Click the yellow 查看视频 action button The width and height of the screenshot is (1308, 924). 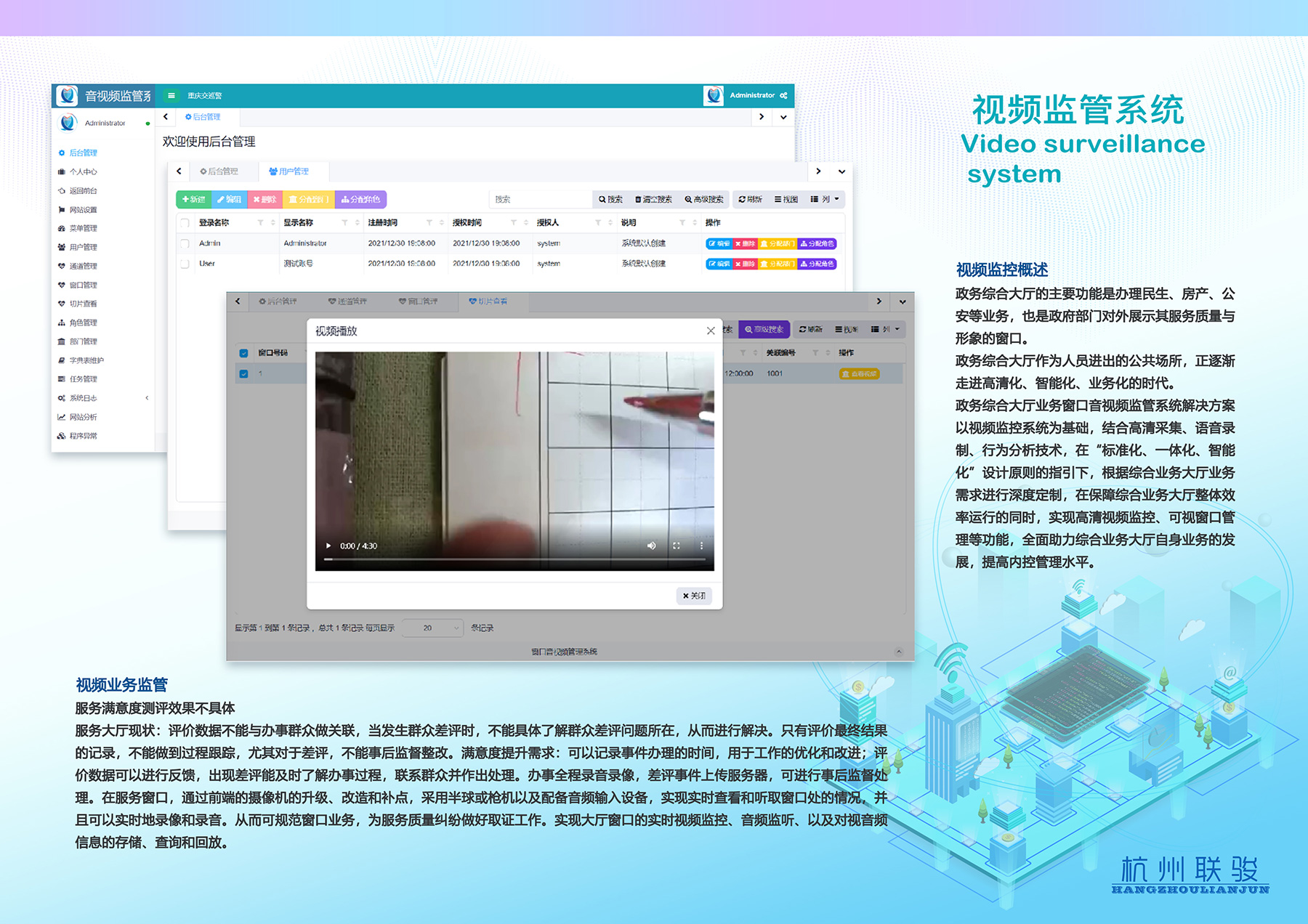coord(860,373)
